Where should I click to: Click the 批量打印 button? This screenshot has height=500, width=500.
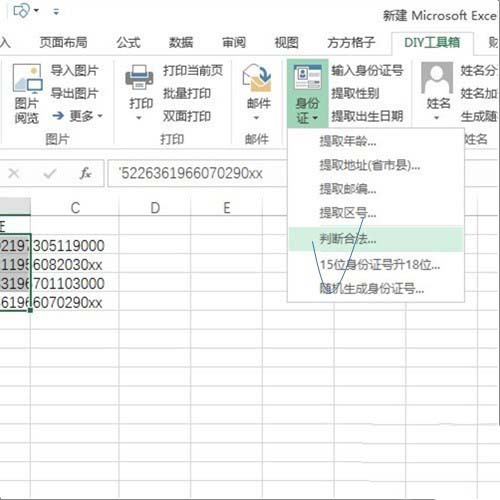pyautogui.click(x=187, y=93)
